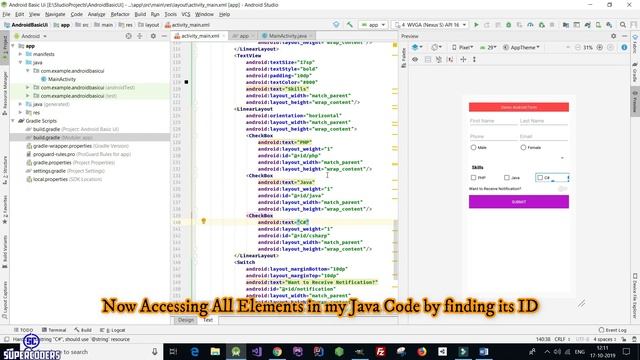The height and width of the screenshot is (360, 640).
Task: Check the C# checkbox in preview
Action: point(540,178)
